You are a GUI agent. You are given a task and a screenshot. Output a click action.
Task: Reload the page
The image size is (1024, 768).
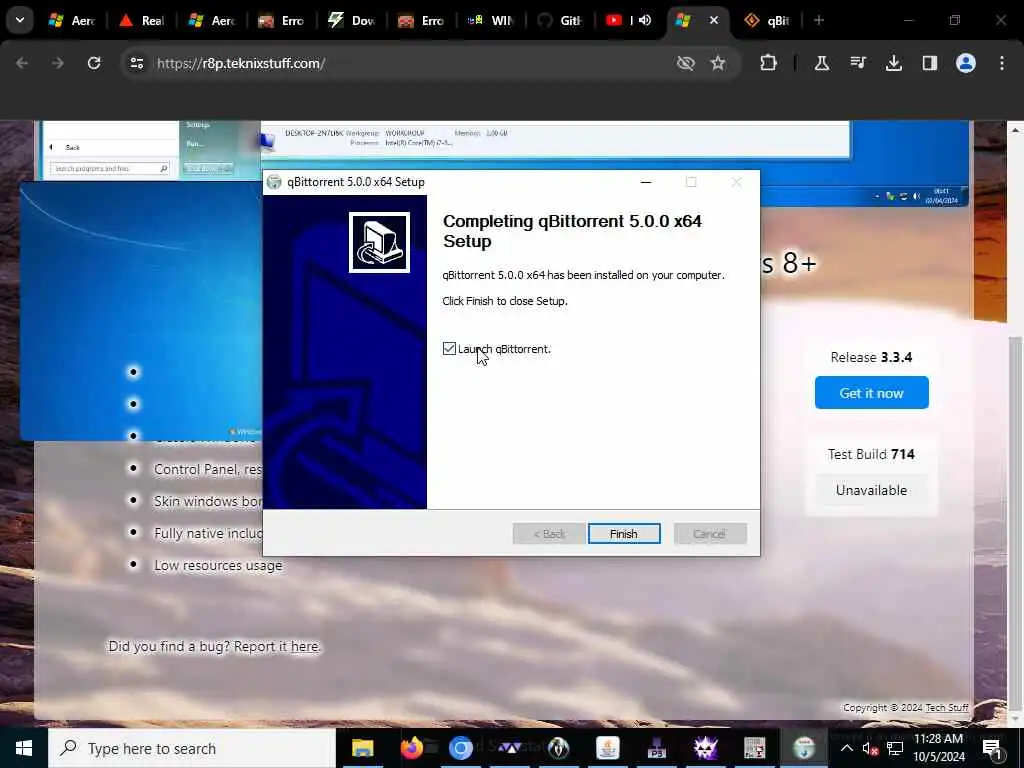(94, 63)
